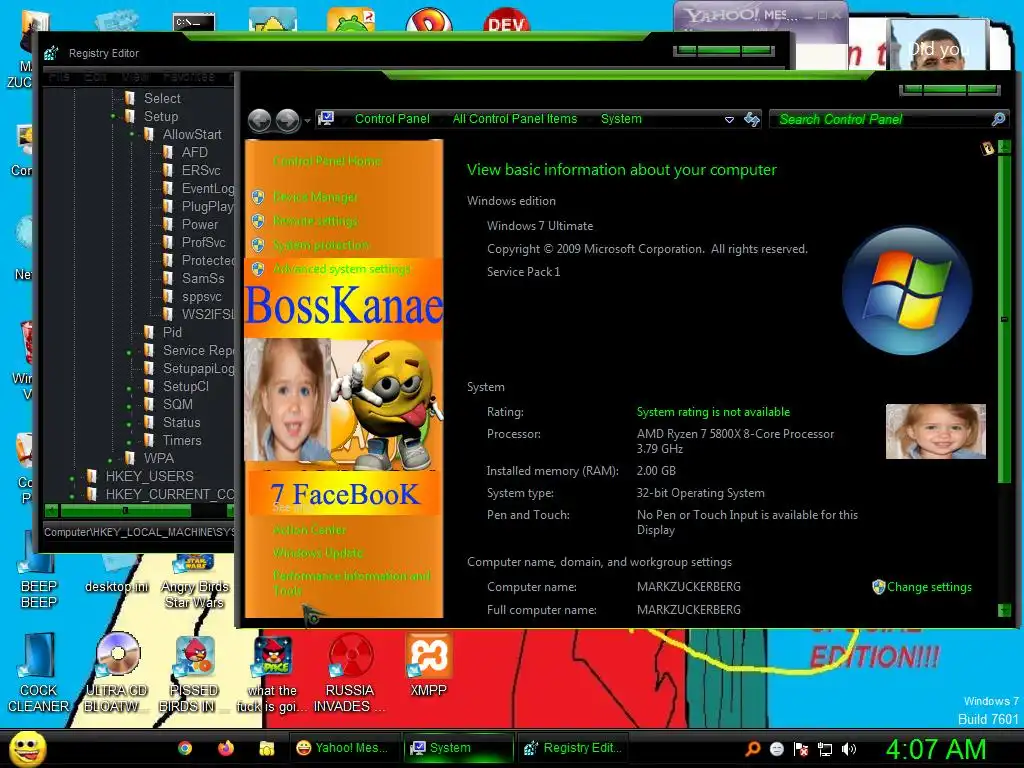1024x768 pixels.
Task: Go to Control Panel Home
Action: (327, 161)
